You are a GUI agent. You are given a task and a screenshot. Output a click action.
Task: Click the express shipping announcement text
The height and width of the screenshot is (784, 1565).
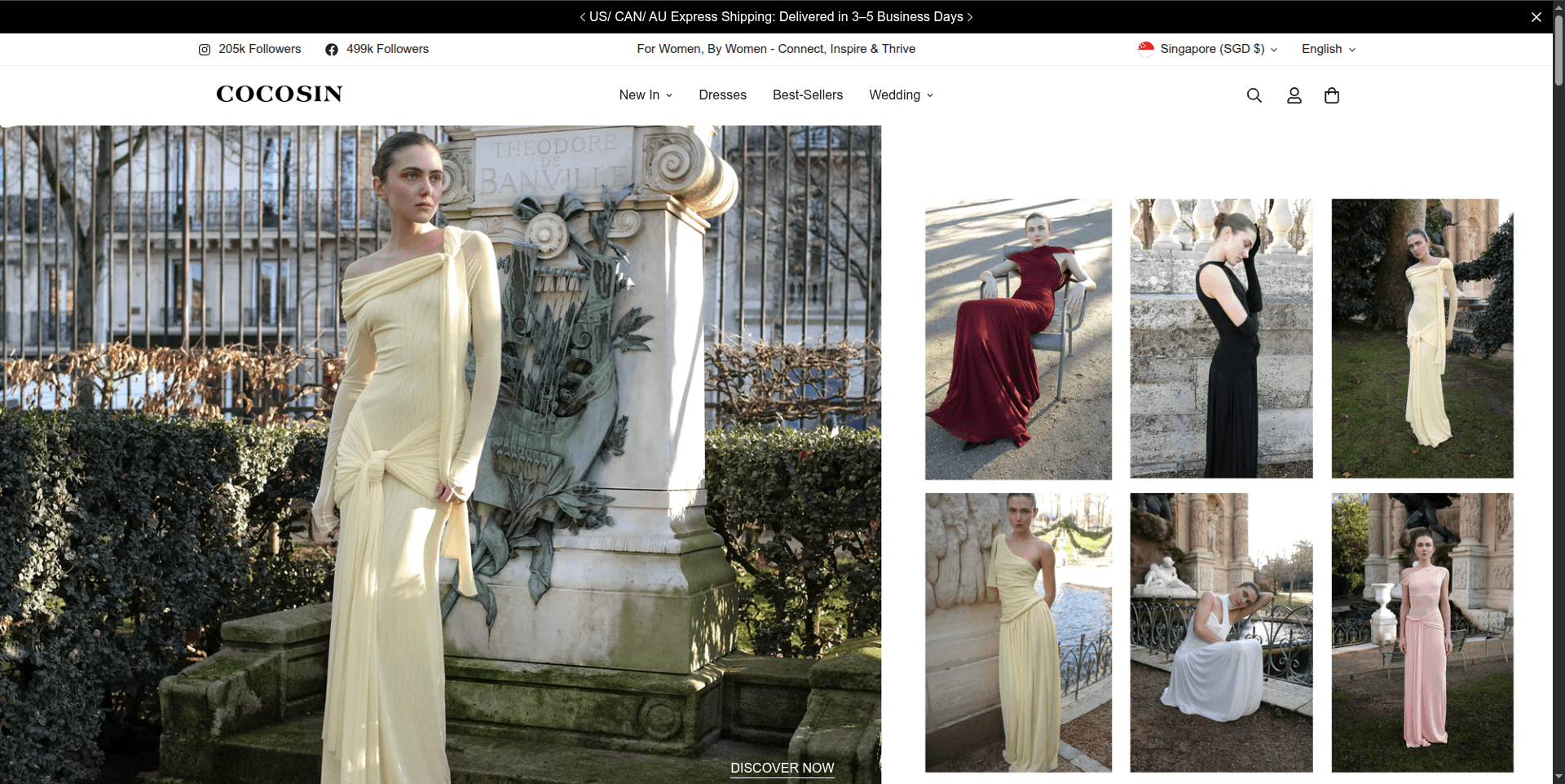(776, 17)
